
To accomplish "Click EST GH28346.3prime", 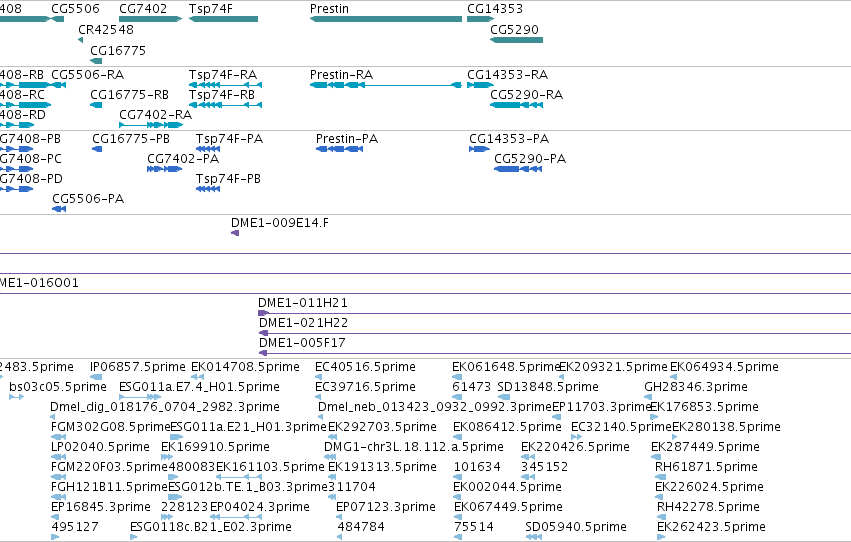I will pyautogui.click(x=696, y=387).
